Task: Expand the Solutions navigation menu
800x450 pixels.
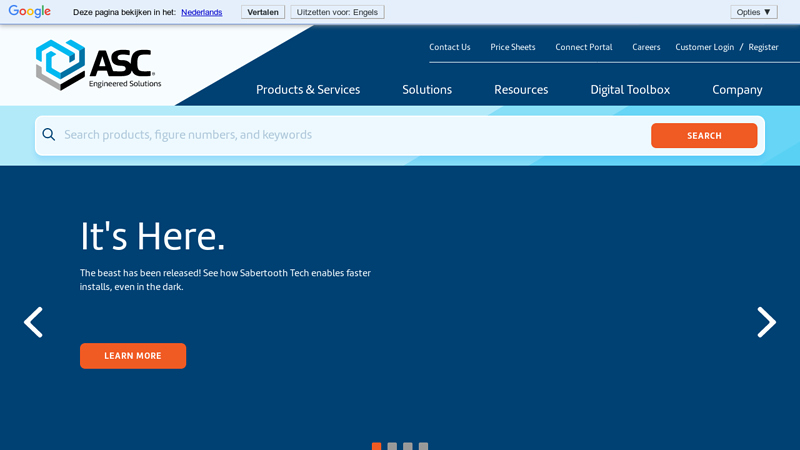Action: [427, 90]
